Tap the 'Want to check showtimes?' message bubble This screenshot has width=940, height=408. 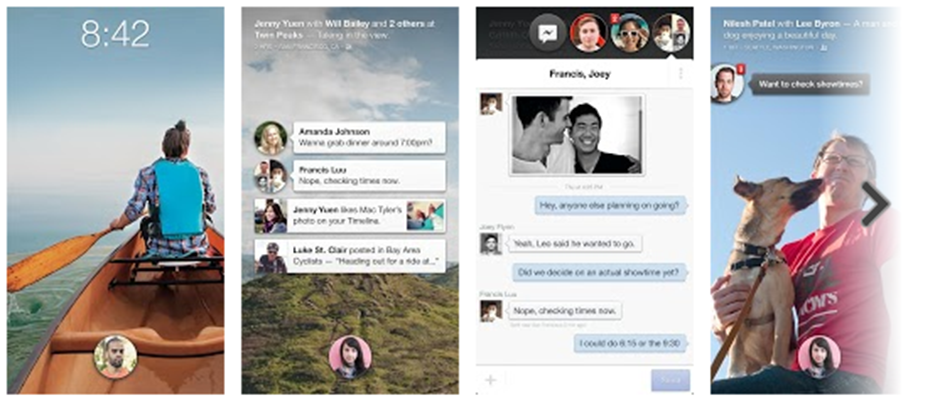pos(811,83)
